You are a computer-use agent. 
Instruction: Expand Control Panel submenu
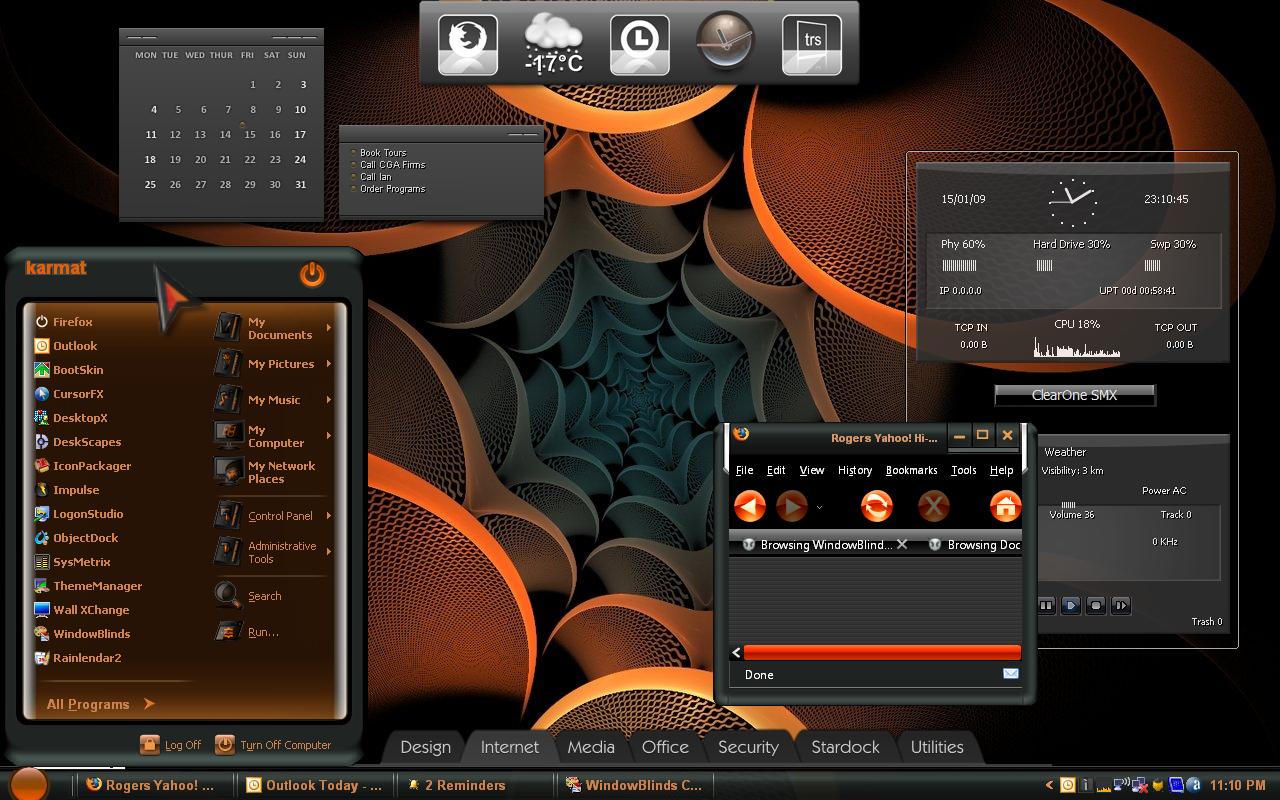tap(328, 516)
